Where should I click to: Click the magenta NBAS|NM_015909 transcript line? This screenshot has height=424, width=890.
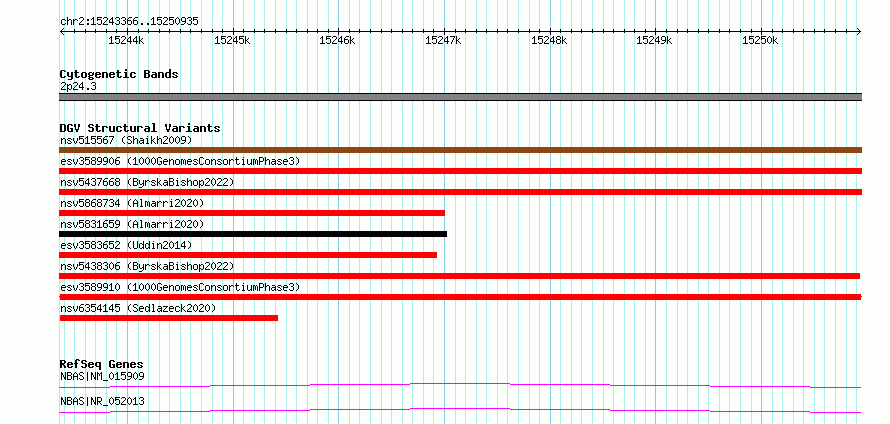tap(460, 385)
